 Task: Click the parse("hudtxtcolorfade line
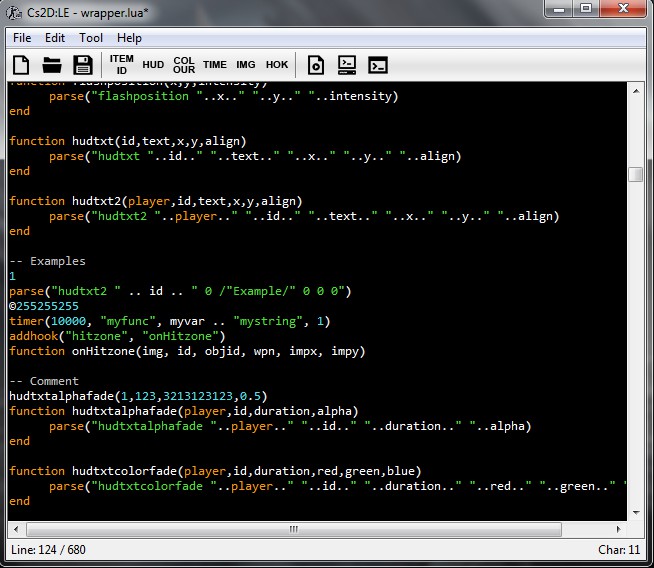[337, 486]
